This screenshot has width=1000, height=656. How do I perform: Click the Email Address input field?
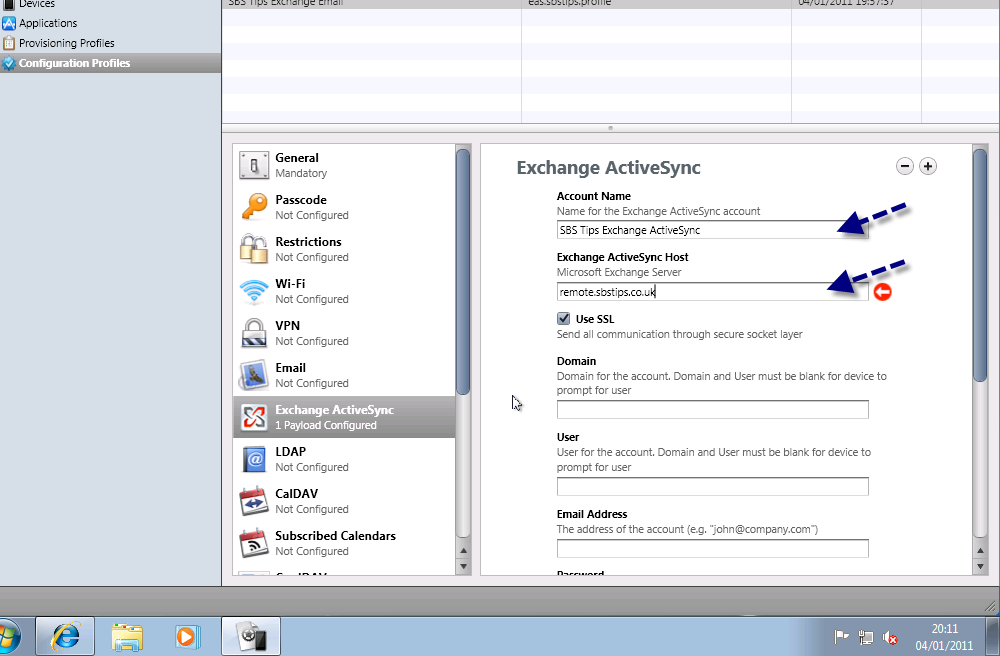point(712,548)
